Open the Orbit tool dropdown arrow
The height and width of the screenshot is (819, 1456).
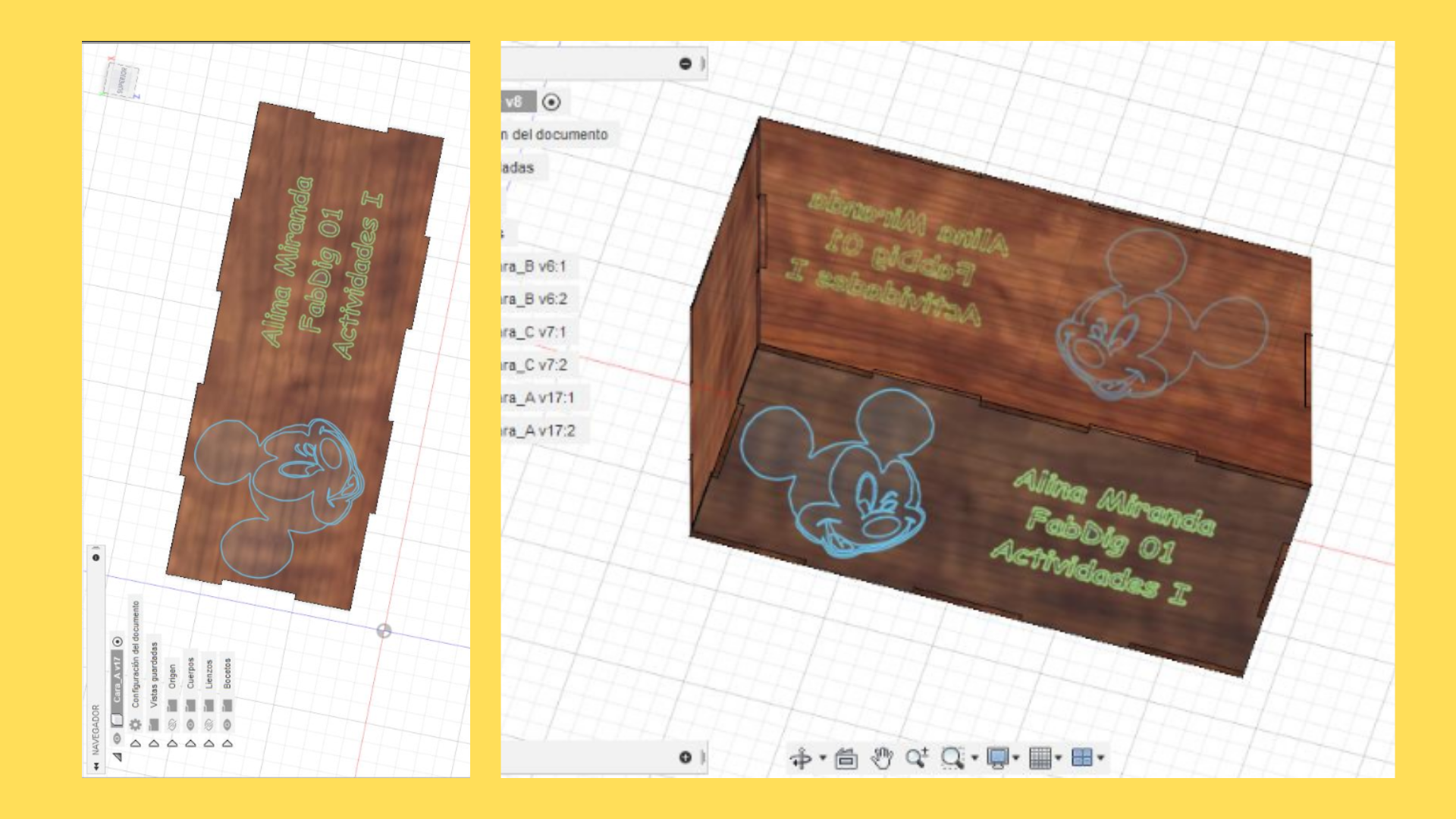(823, 758)
